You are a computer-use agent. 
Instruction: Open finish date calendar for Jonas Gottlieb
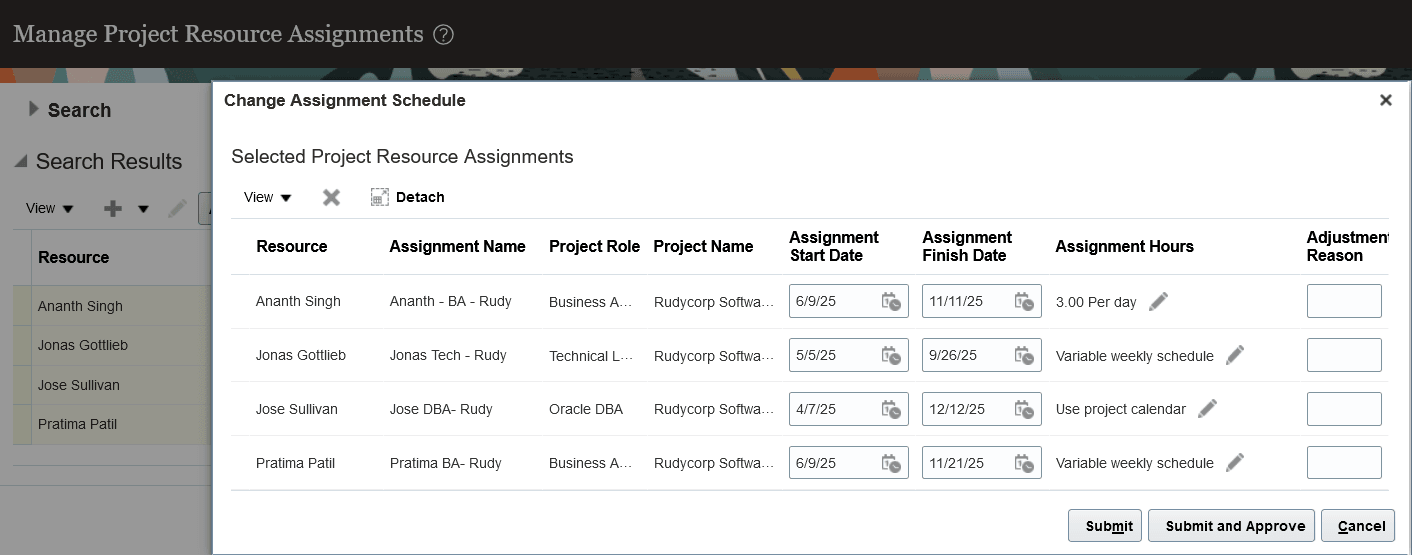point(1024,355)
